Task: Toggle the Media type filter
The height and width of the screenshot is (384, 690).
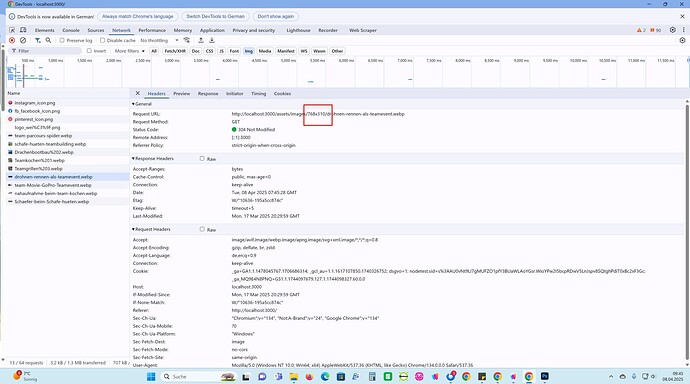Action: click(x=265, y=51)
